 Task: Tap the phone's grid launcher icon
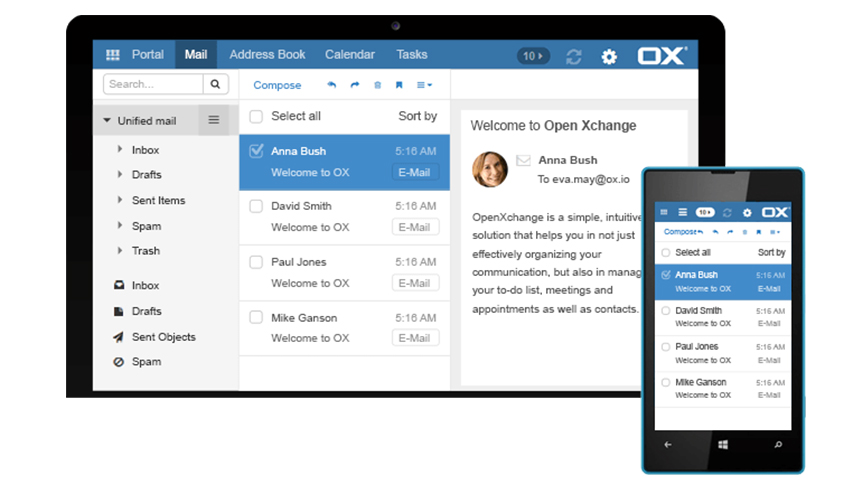pos(664,212)
